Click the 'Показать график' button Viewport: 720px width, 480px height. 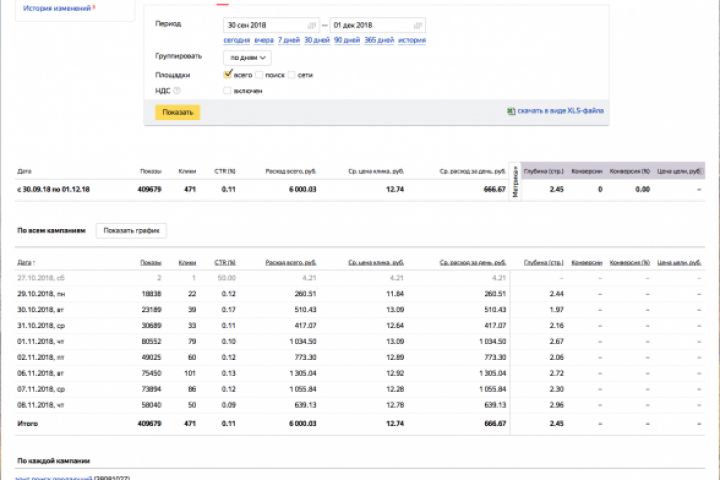click(x=131, y=231)
